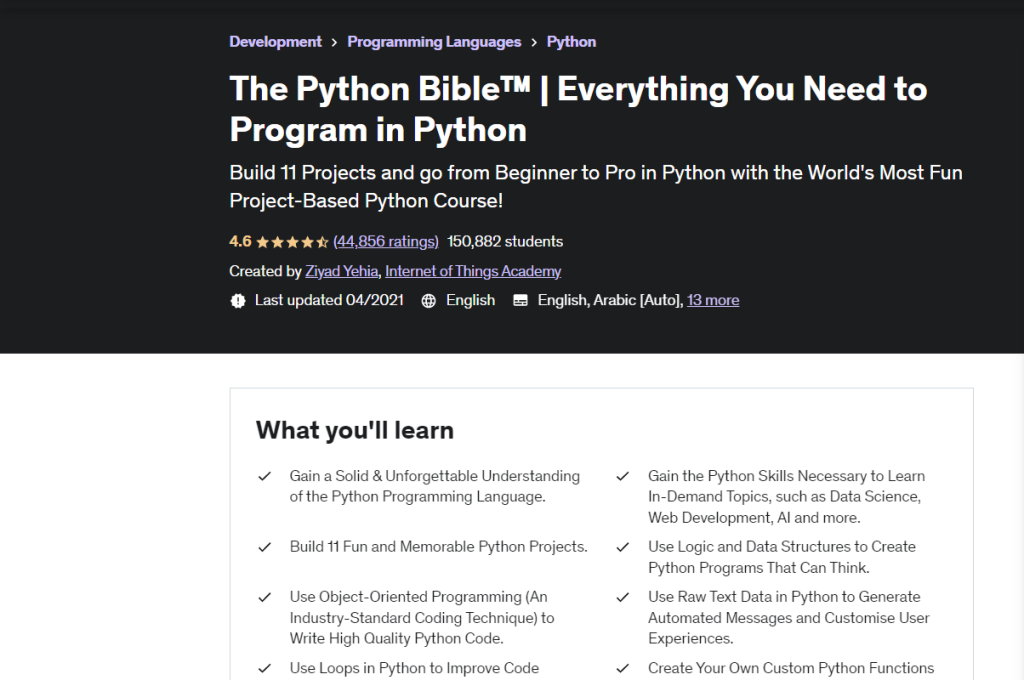Click the closed captions icon
Screen dimensions: 1024x680
tap(520, 300)
